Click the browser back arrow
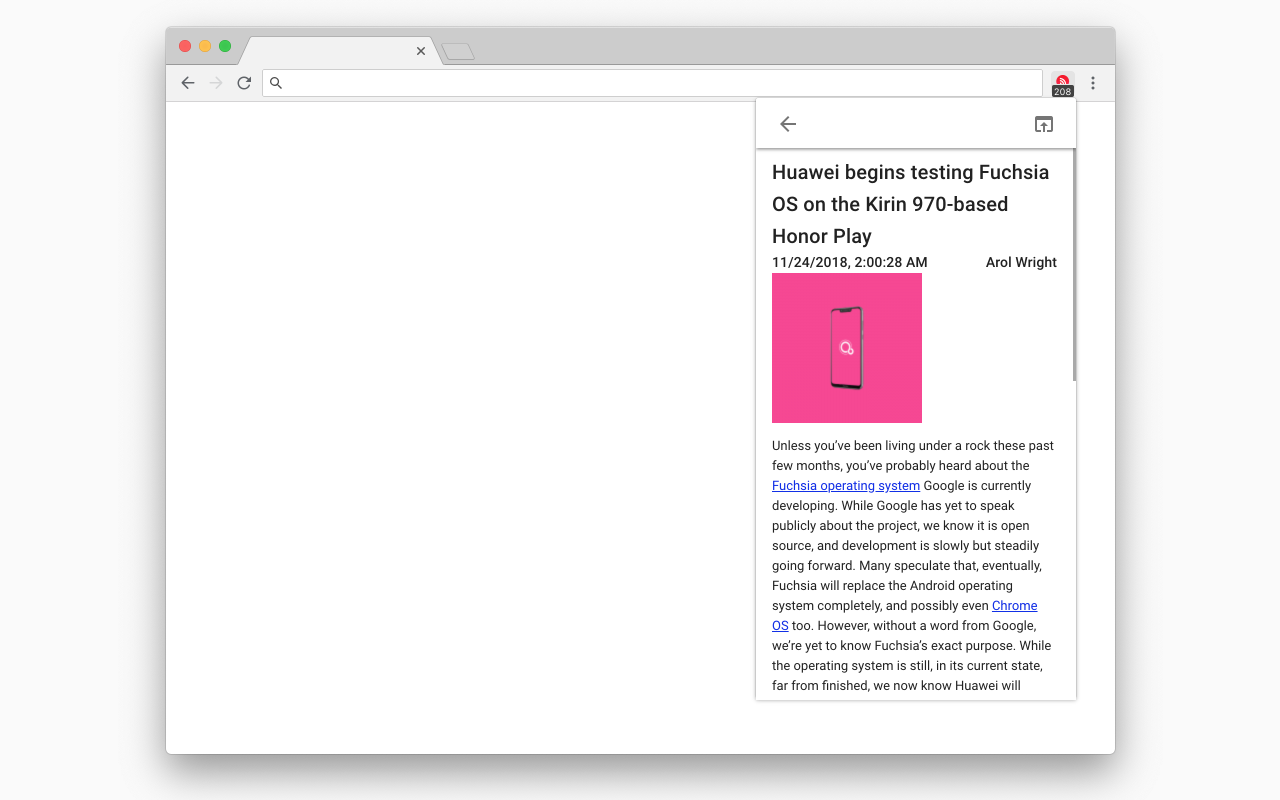 (187, 83)
